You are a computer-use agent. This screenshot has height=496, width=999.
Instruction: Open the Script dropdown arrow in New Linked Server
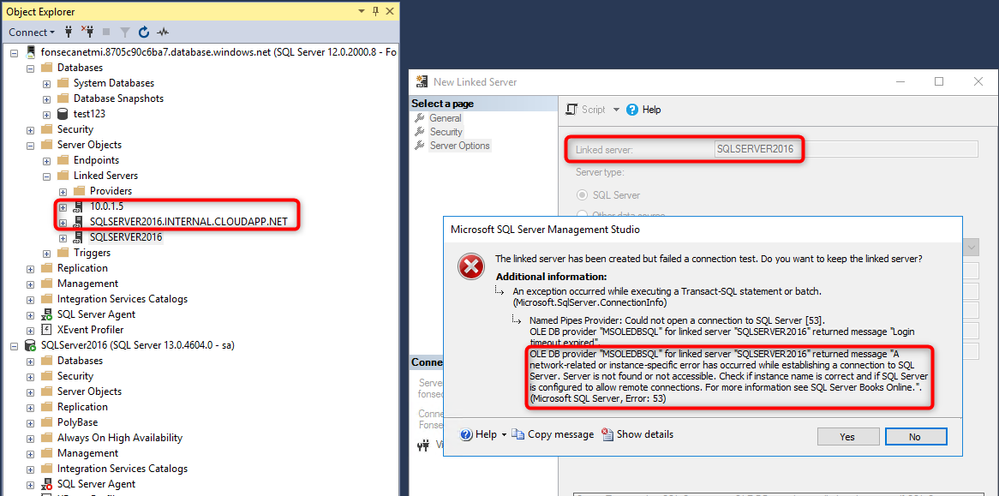tap(616, 110)
